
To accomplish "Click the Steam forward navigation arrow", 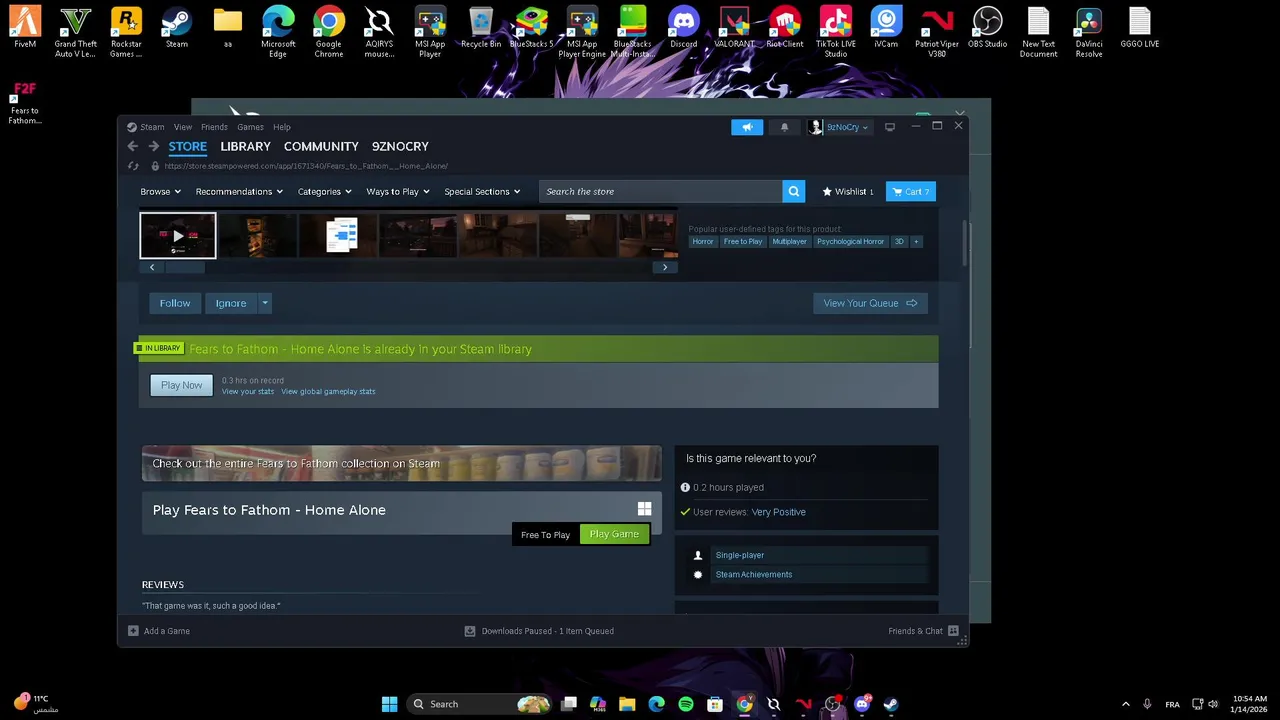I will point(153,146).
